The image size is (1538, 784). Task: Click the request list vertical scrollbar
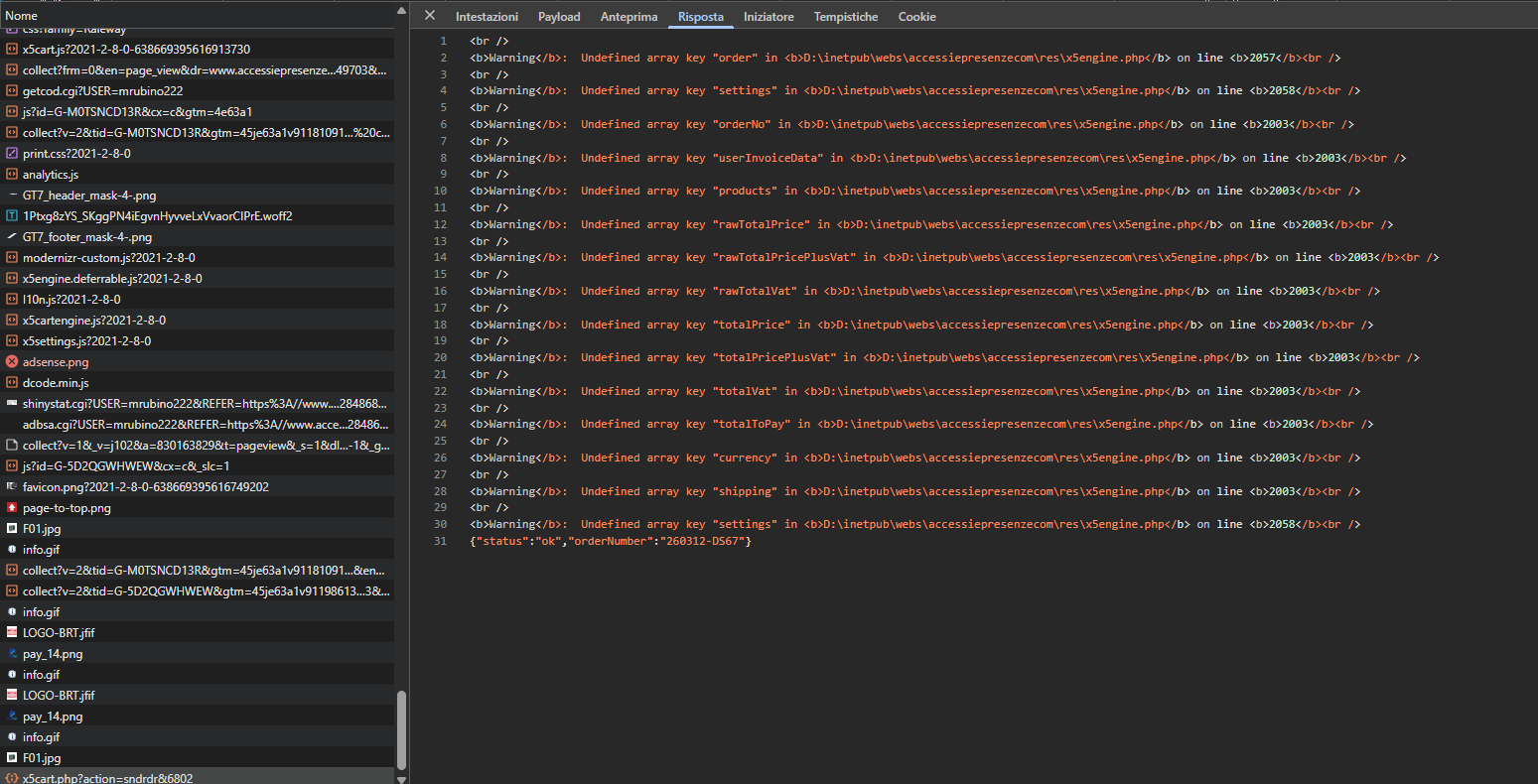401,729
